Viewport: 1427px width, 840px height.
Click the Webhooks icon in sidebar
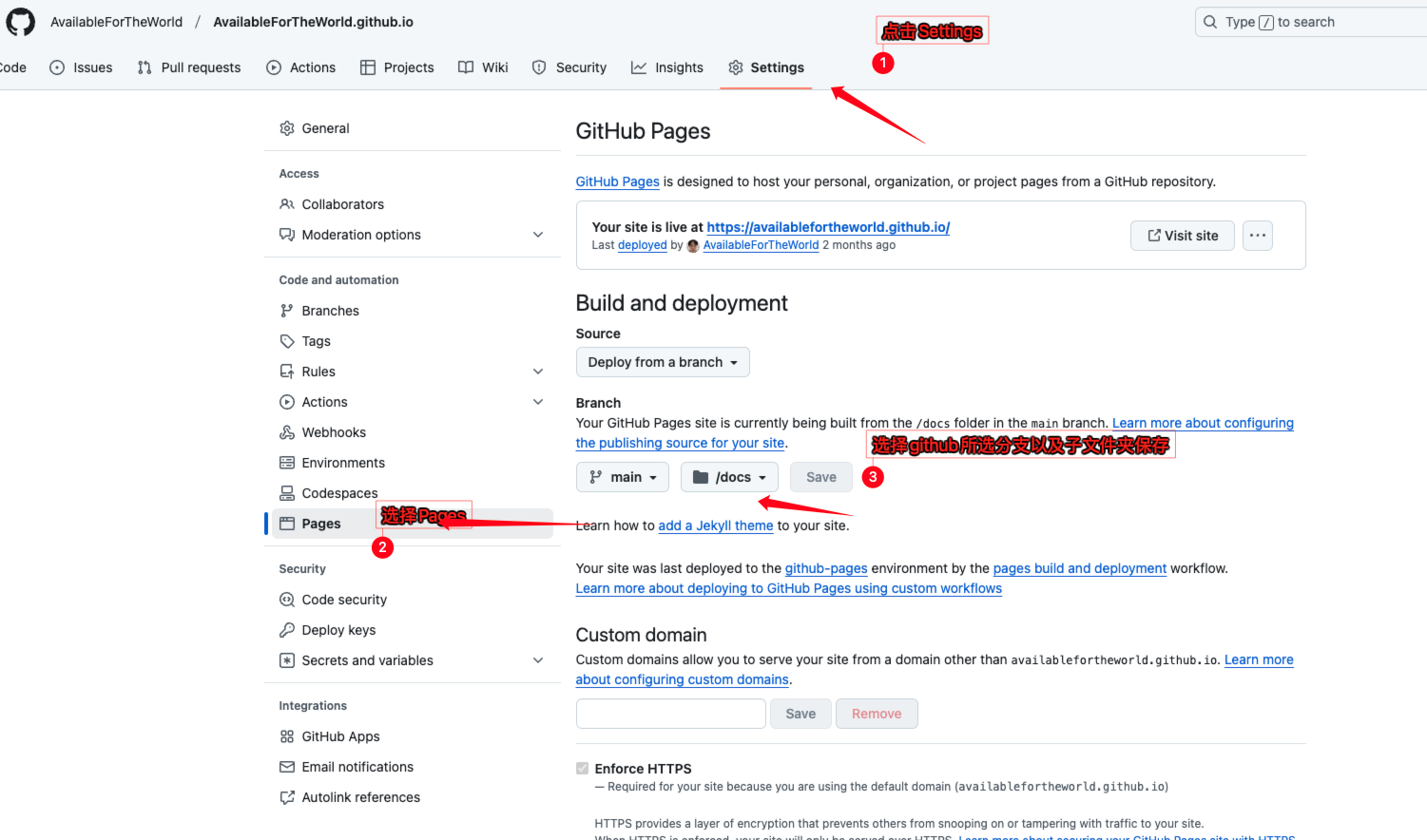[287, 432]
